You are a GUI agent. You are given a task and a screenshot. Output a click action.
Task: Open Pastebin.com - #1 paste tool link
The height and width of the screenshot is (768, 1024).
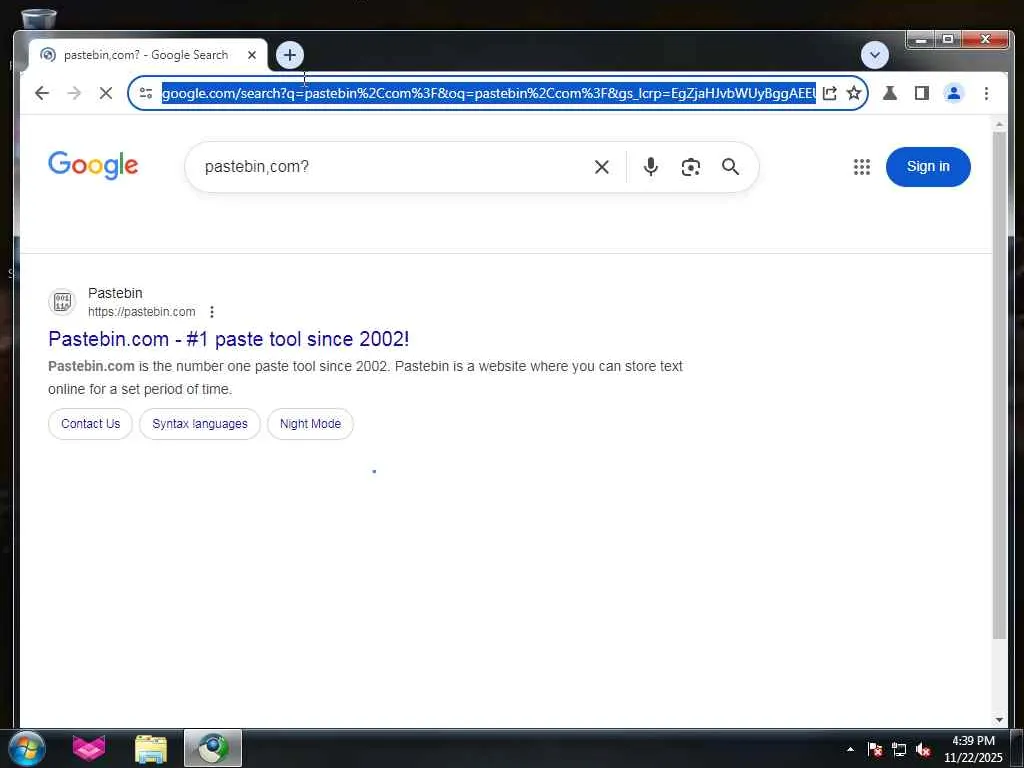point(229,339)
